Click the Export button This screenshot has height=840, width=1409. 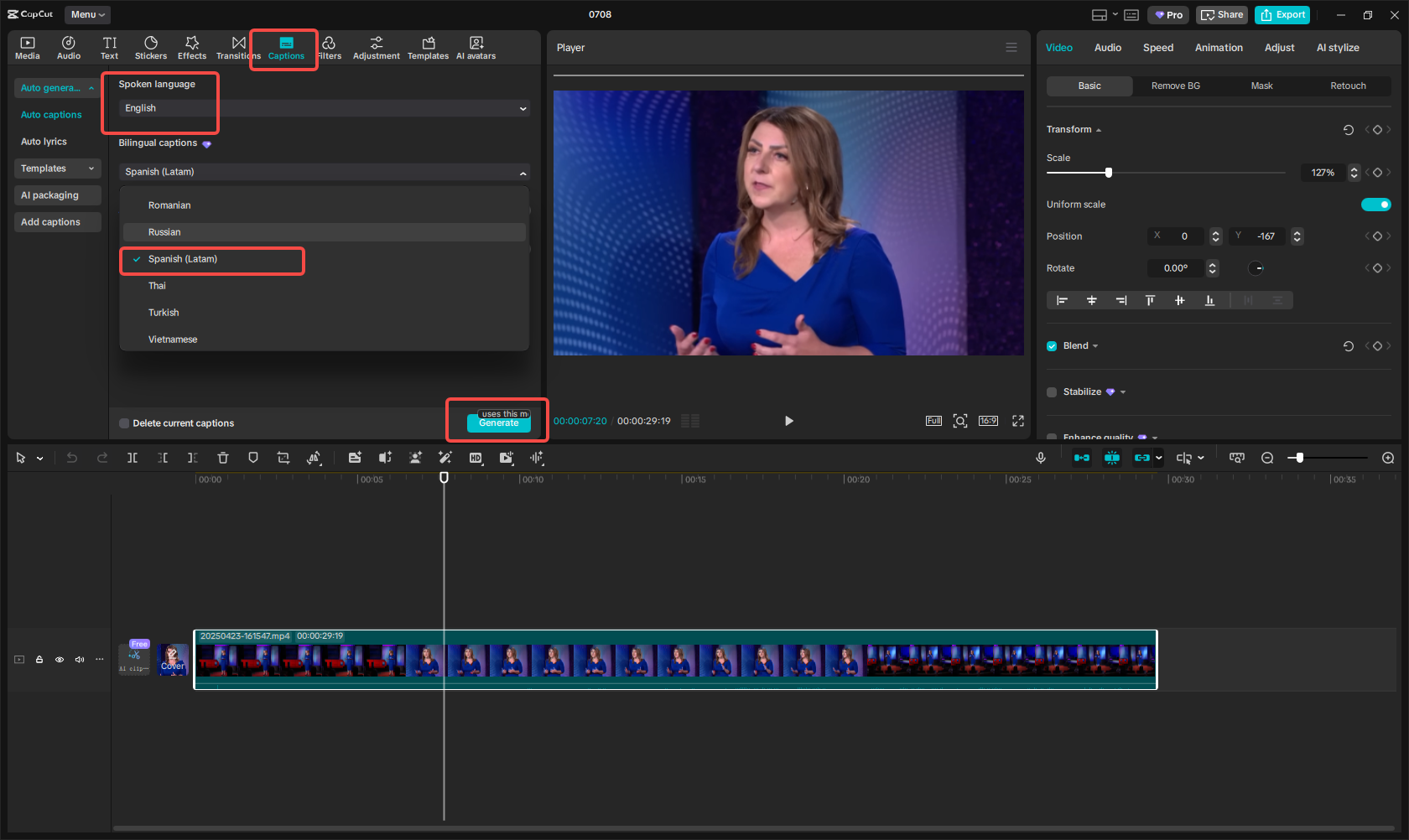click(x=1282, y=15)
